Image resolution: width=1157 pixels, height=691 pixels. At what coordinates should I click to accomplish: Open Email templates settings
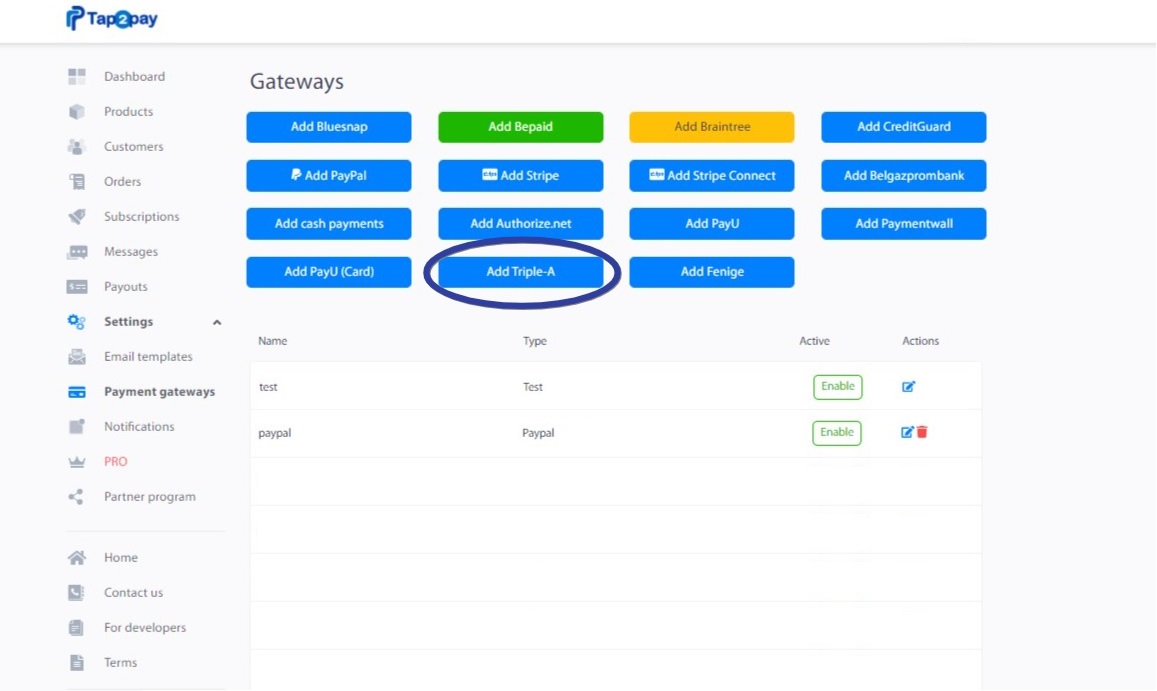[148, 357]
